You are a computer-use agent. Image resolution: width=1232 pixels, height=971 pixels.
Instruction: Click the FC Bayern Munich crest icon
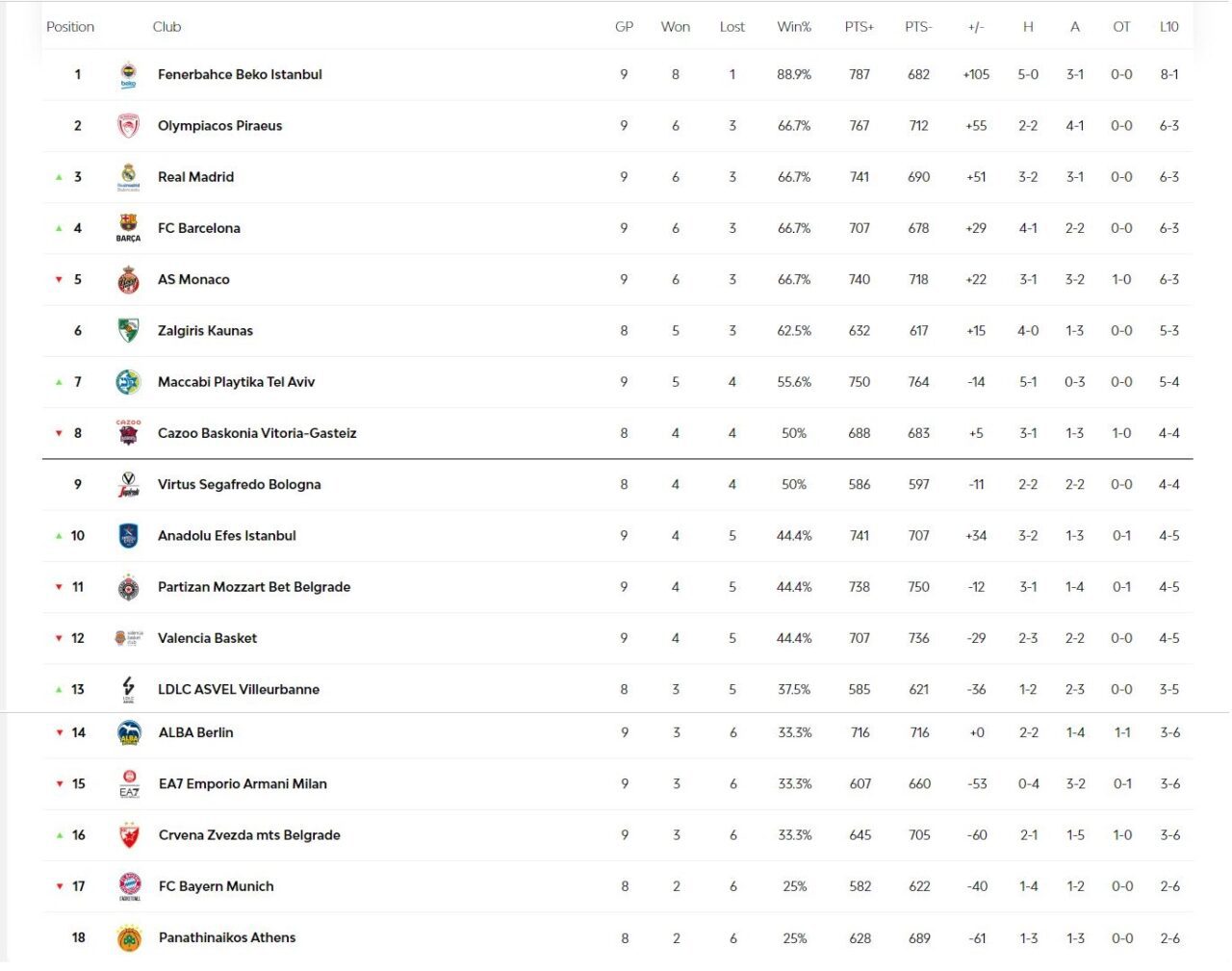click(x=129, y=886)
